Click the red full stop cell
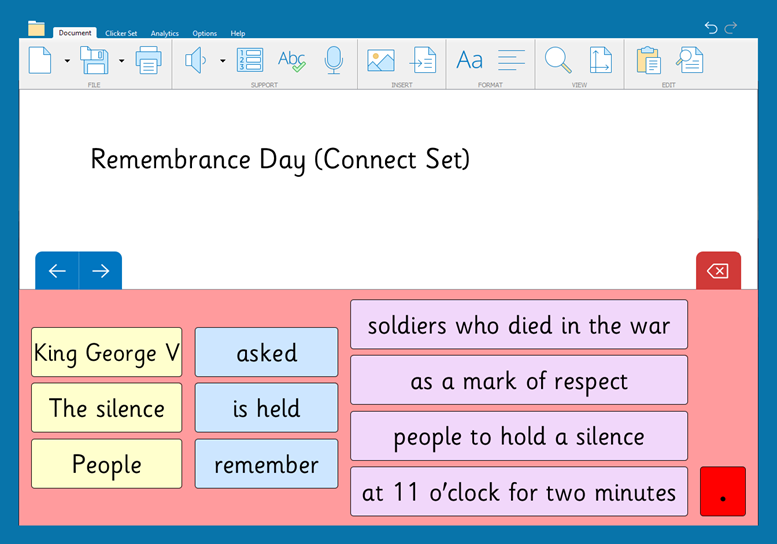This screenshot has height=544, width=777. click(722, 492)
